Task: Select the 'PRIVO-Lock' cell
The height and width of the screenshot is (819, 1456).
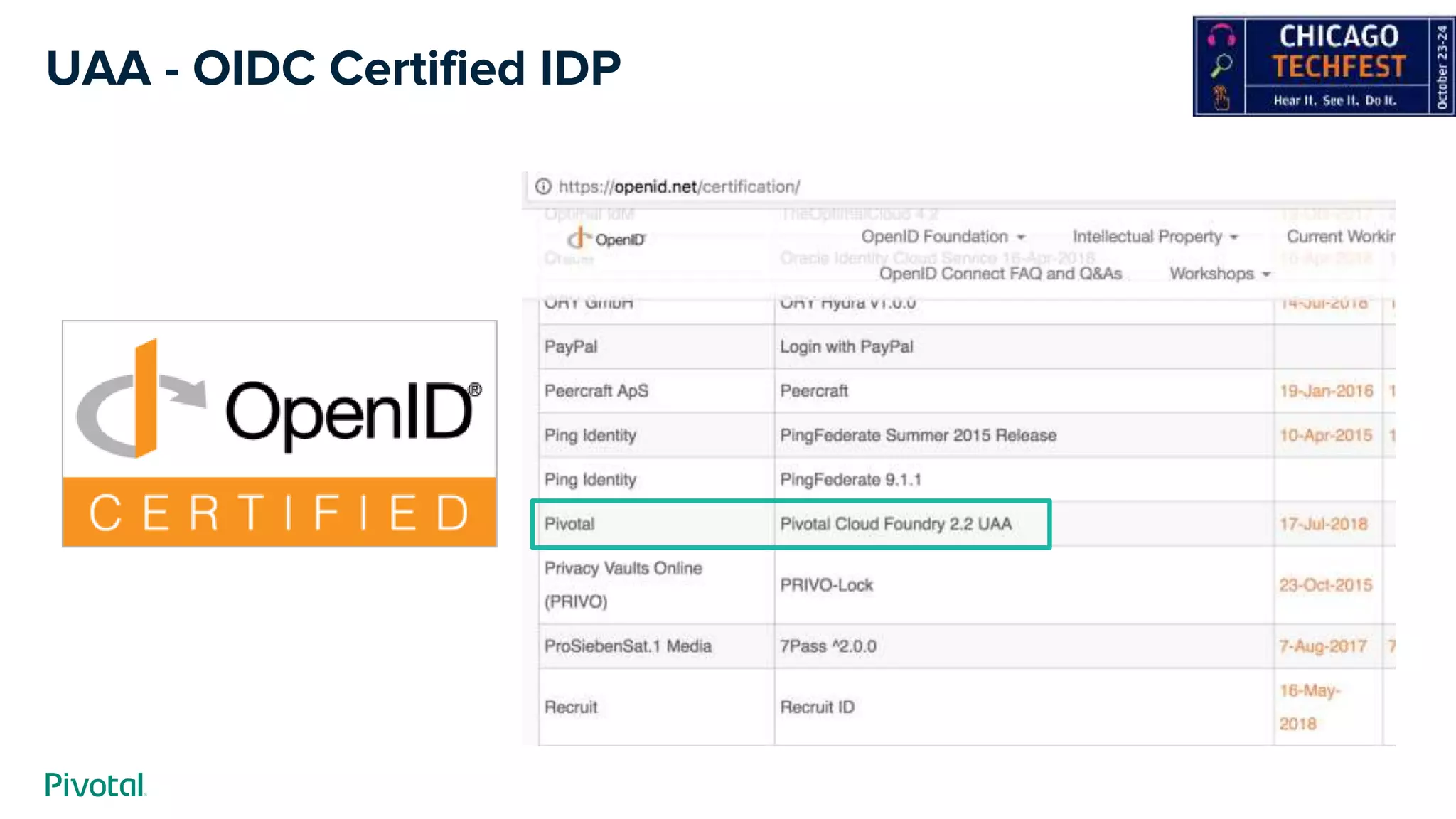Action: point(1024,585)
